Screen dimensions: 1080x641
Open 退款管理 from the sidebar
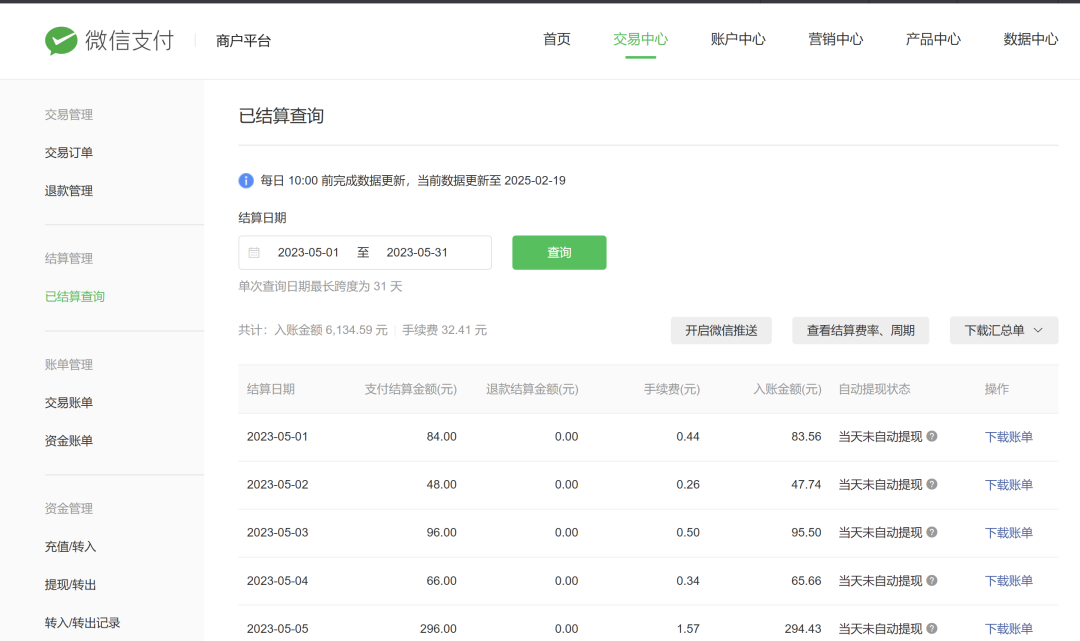click(68, 190)
